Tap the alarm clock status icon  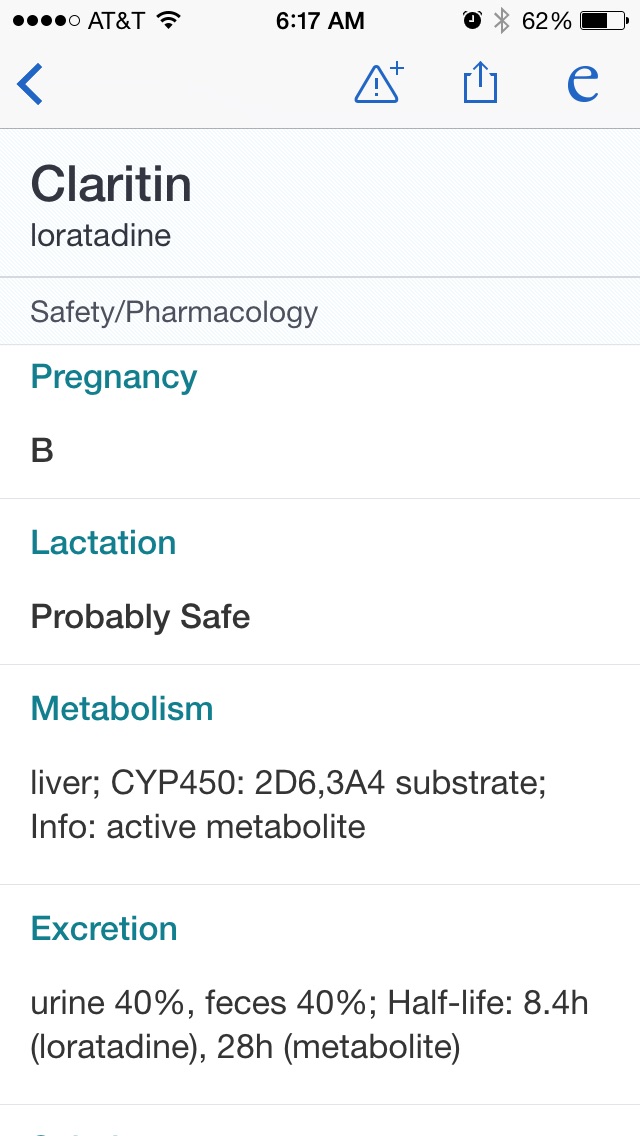click(472, 20)
